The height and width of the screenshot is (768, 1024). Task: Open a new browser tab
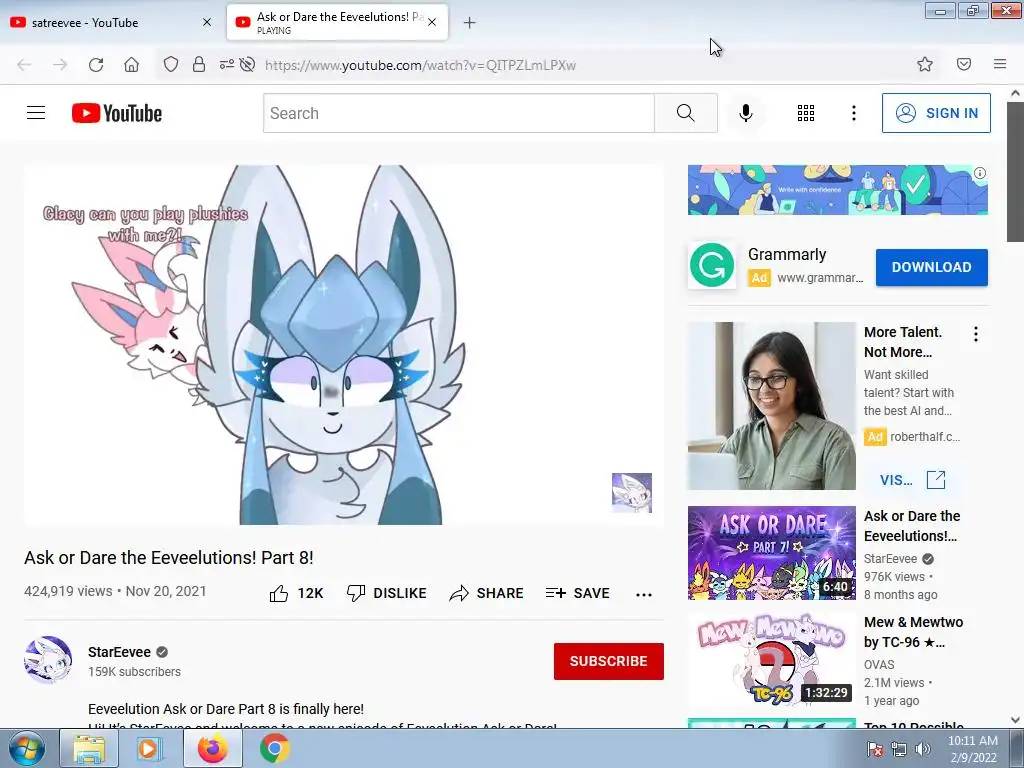tap(470, 23)
